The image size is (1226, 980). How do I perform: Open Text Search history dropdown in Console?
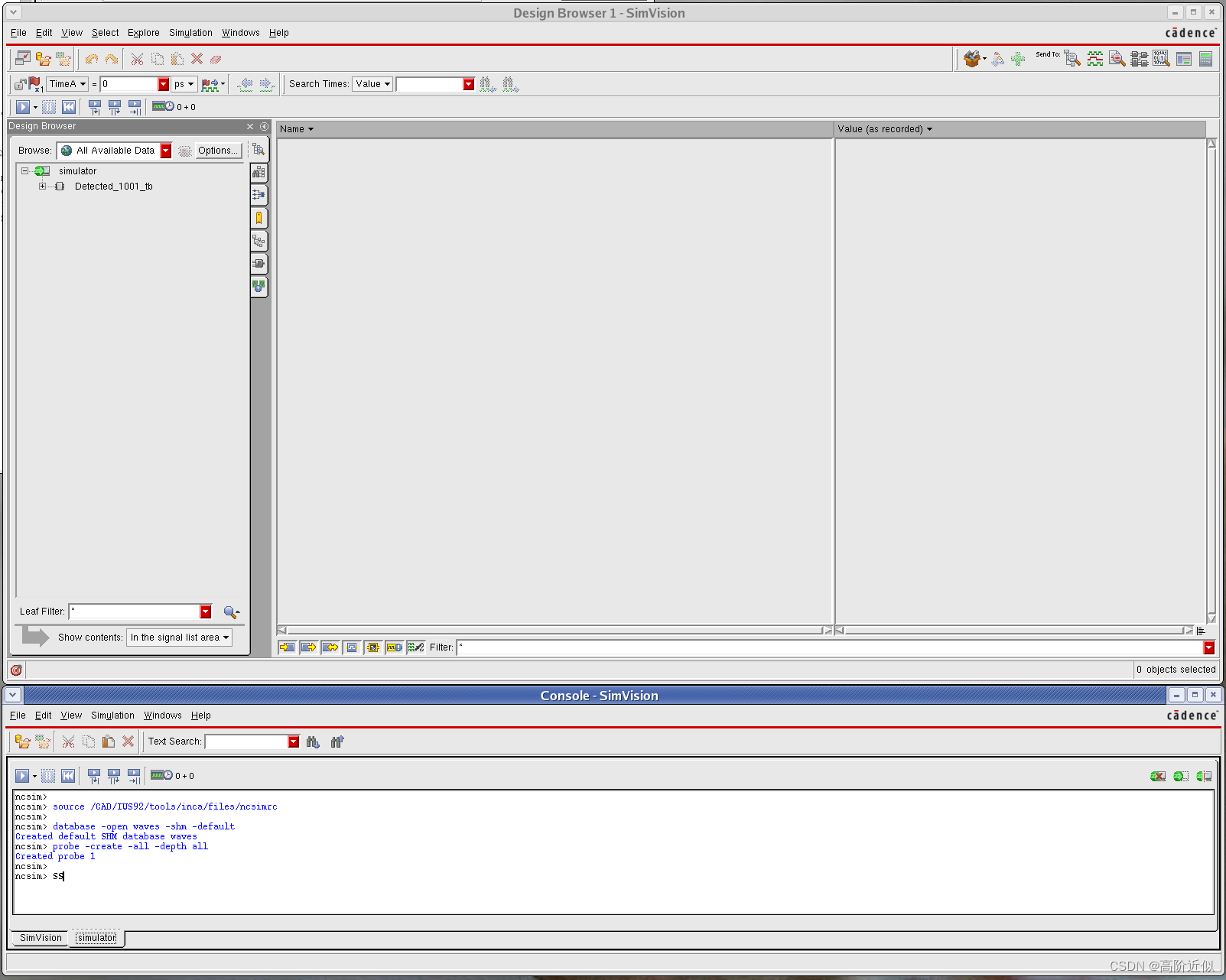(x=294, y=741)
